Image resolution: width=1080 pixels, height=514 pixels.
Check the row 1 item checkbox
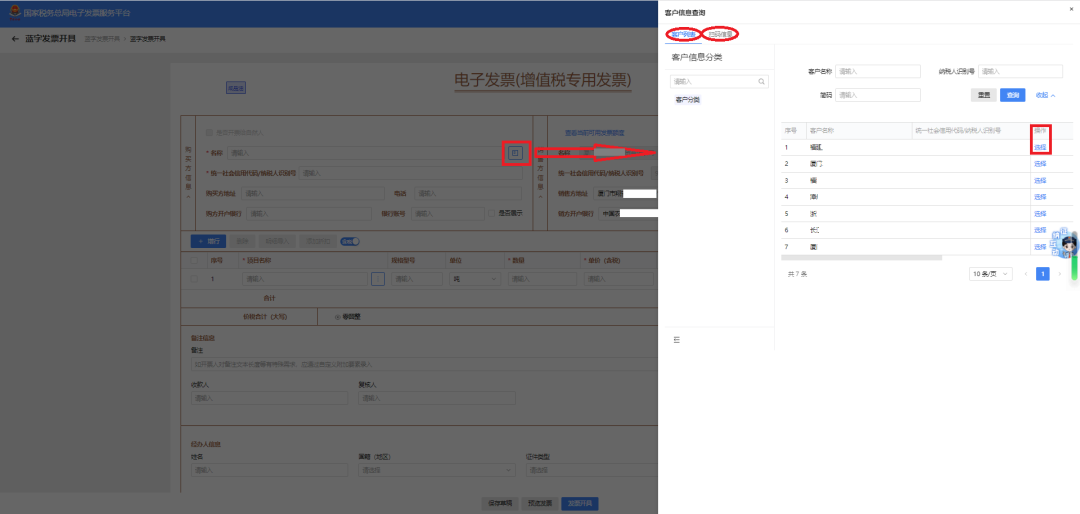(x=194, y=279)
